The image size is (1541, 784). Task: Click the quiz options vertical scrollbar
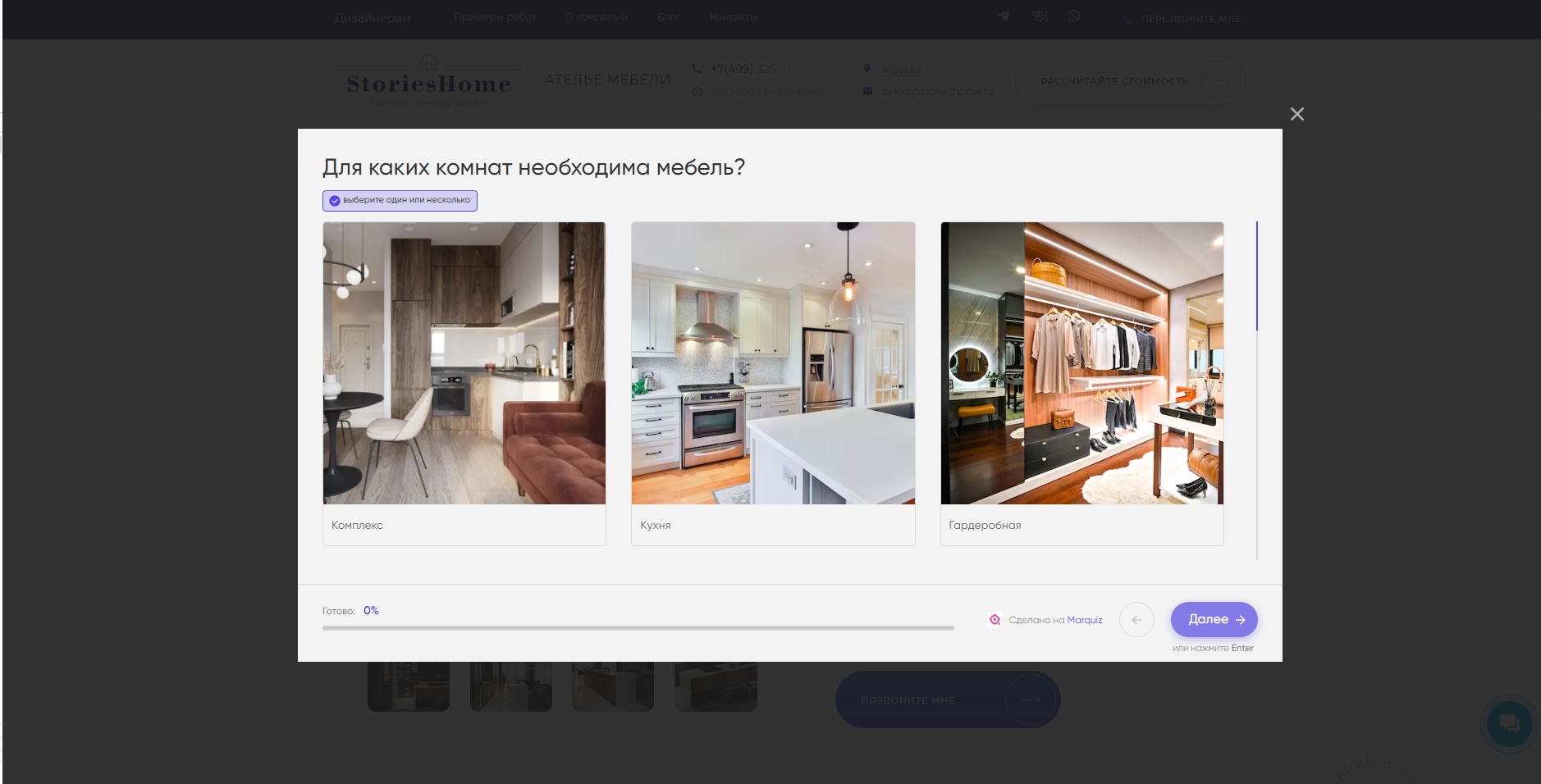[x=1256, y=390]
